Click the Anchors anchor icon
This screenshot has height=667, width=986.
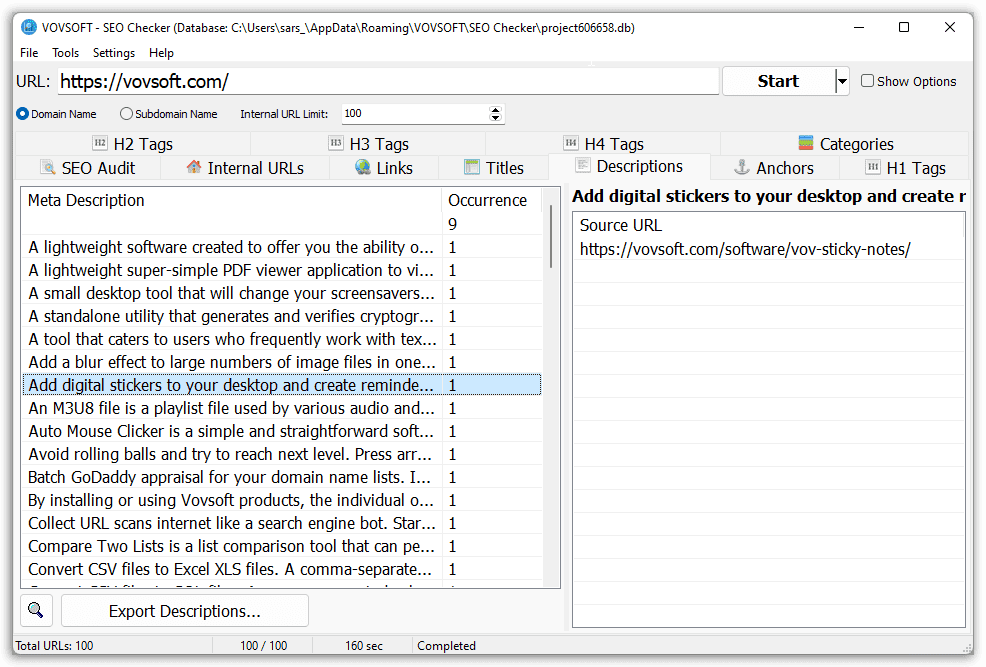pos(742,167)
